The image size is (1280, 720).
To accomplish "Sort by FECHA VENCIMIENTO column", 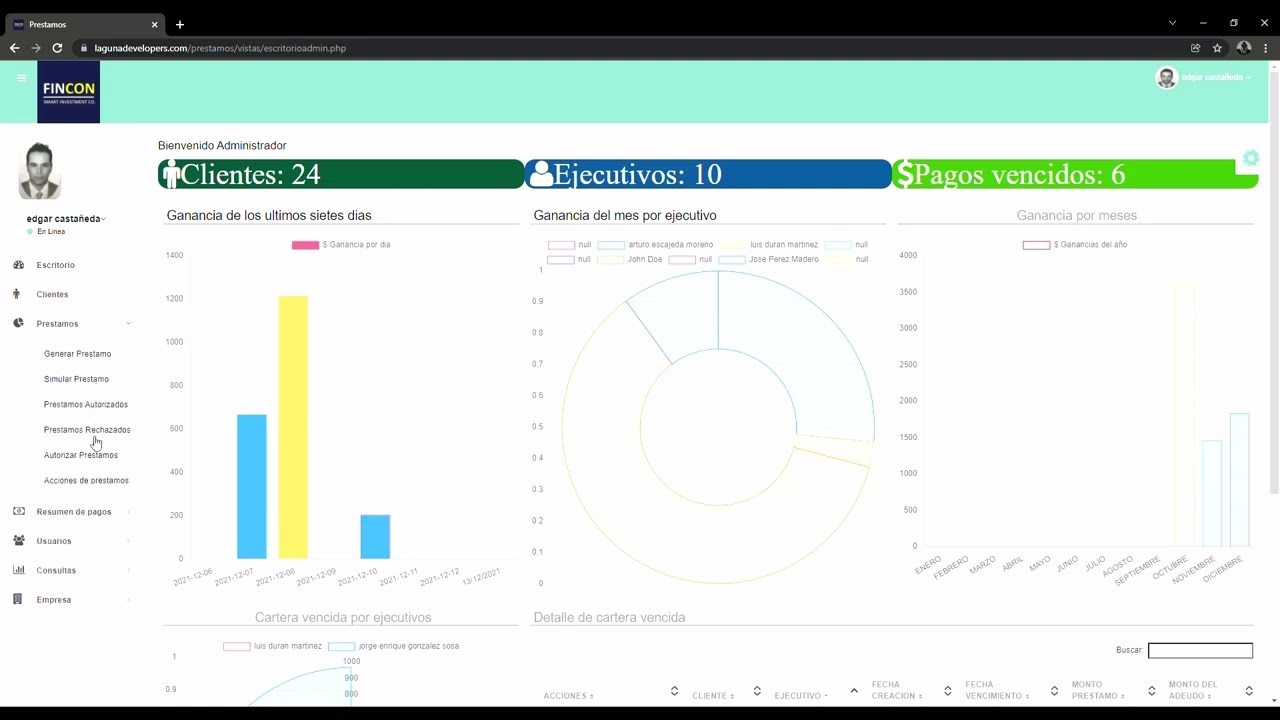I will point(1011,690).
